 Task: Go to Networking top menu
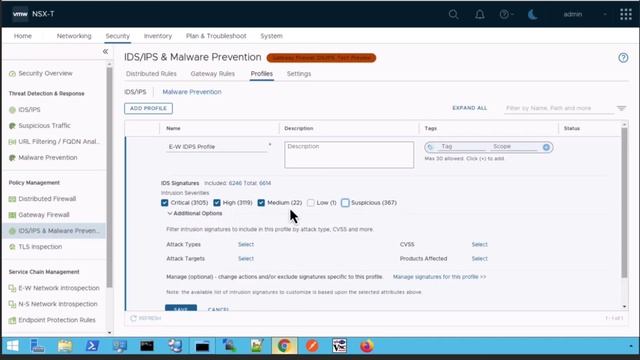pos(74,36)
